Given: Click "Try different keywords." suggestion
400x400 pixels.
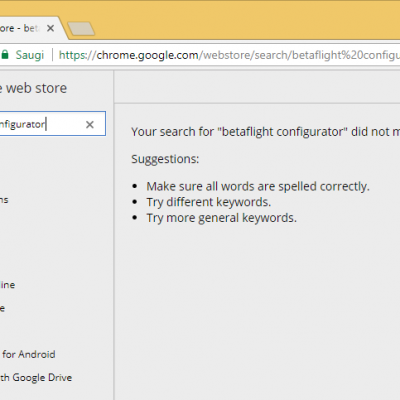Looking at the screenshot, I should tap(209, 202).
